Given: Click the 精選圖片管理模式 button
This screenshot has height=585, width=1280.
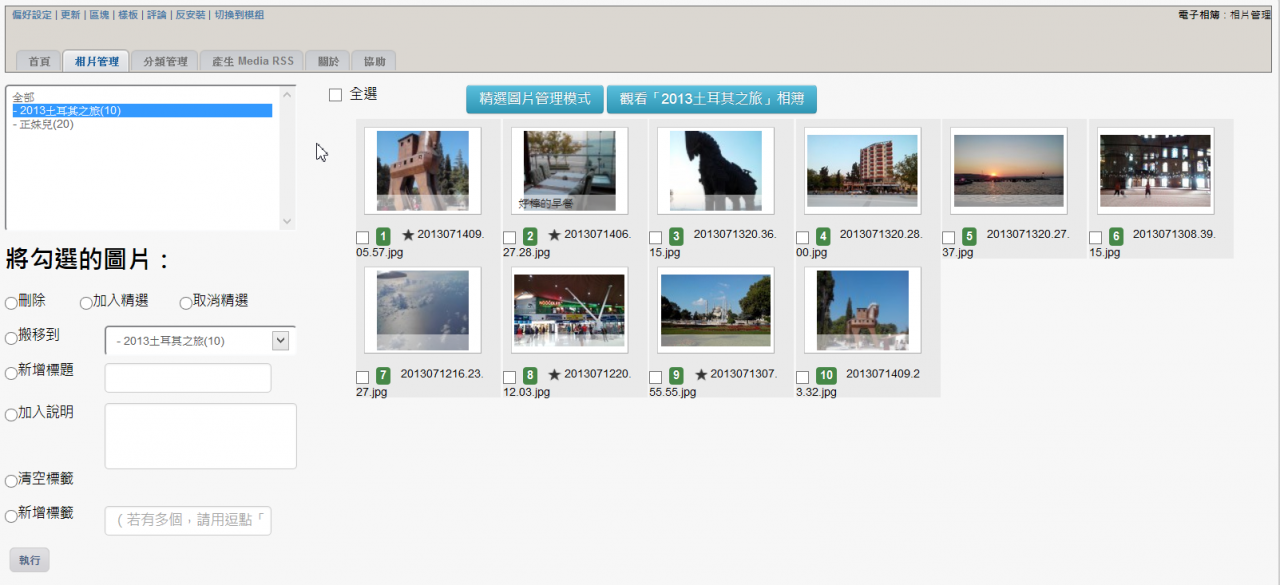Looking at the screenshot, I should point(535,99).
